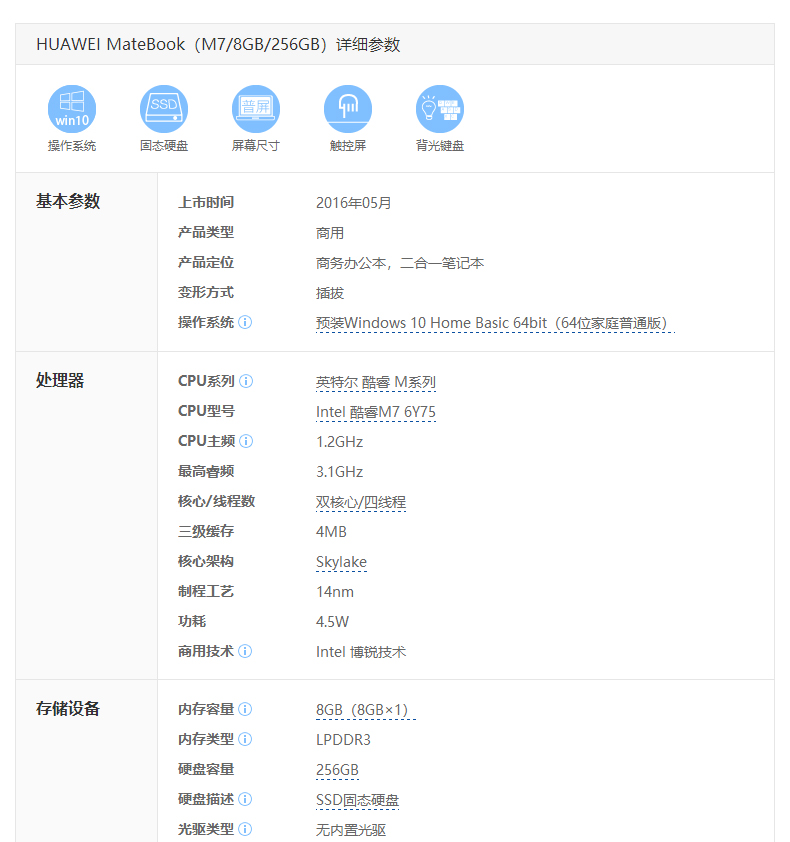Click the 4.5W power value
The image size is (790, 842).
coord(332,622)
